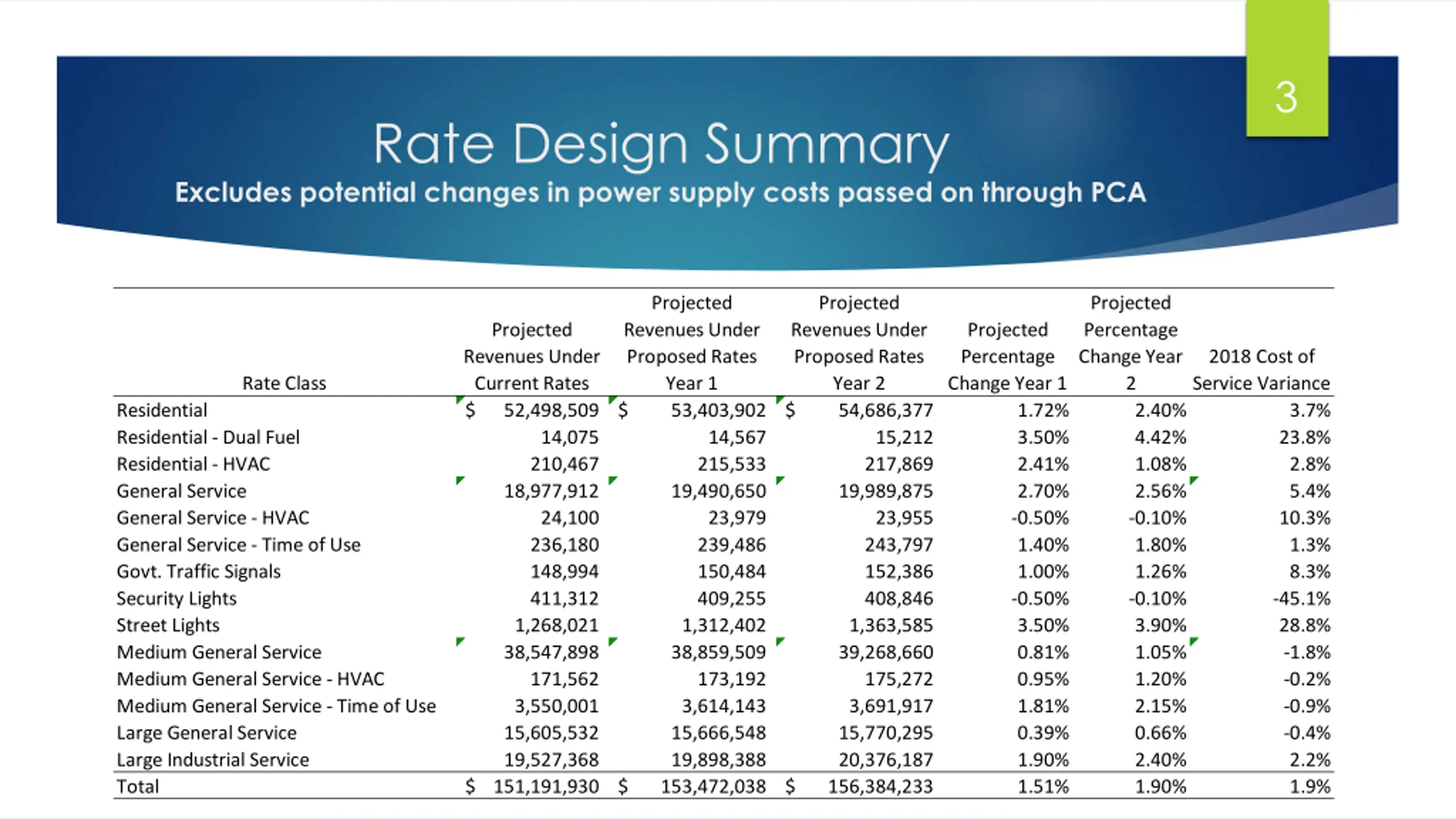
Task: Select the Residential row label
Action: point(162,410)
